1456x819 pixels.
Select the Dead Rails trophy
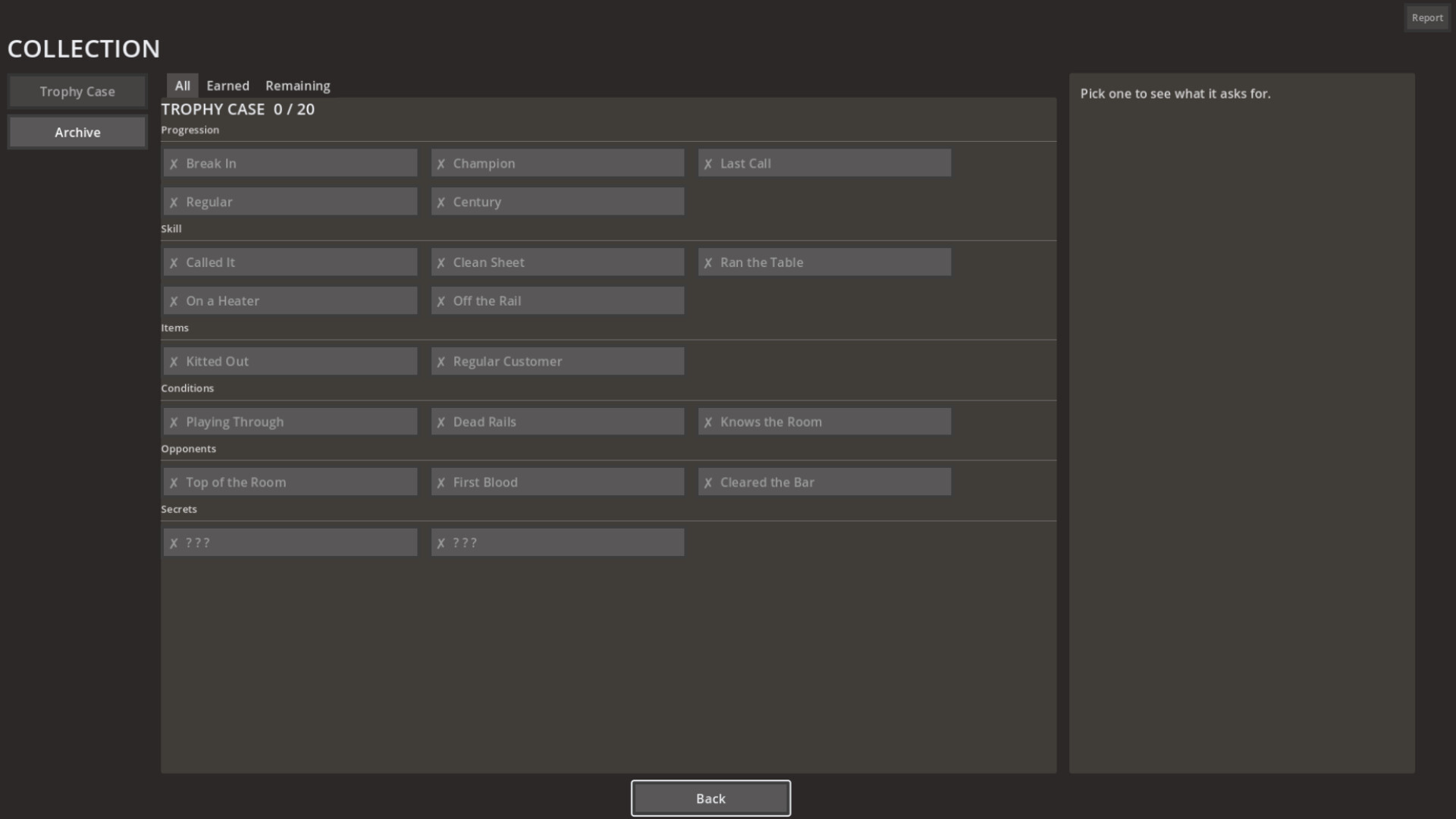click(557, 422)
